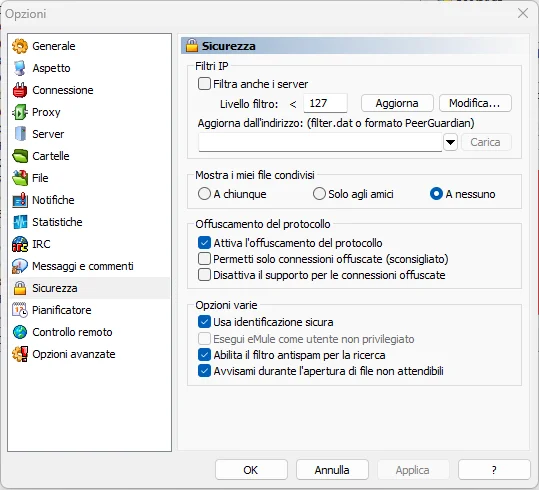Check Permetti solo connessioni offuscate
Viewport: 539px width, 490px height.
coord(204,259)
